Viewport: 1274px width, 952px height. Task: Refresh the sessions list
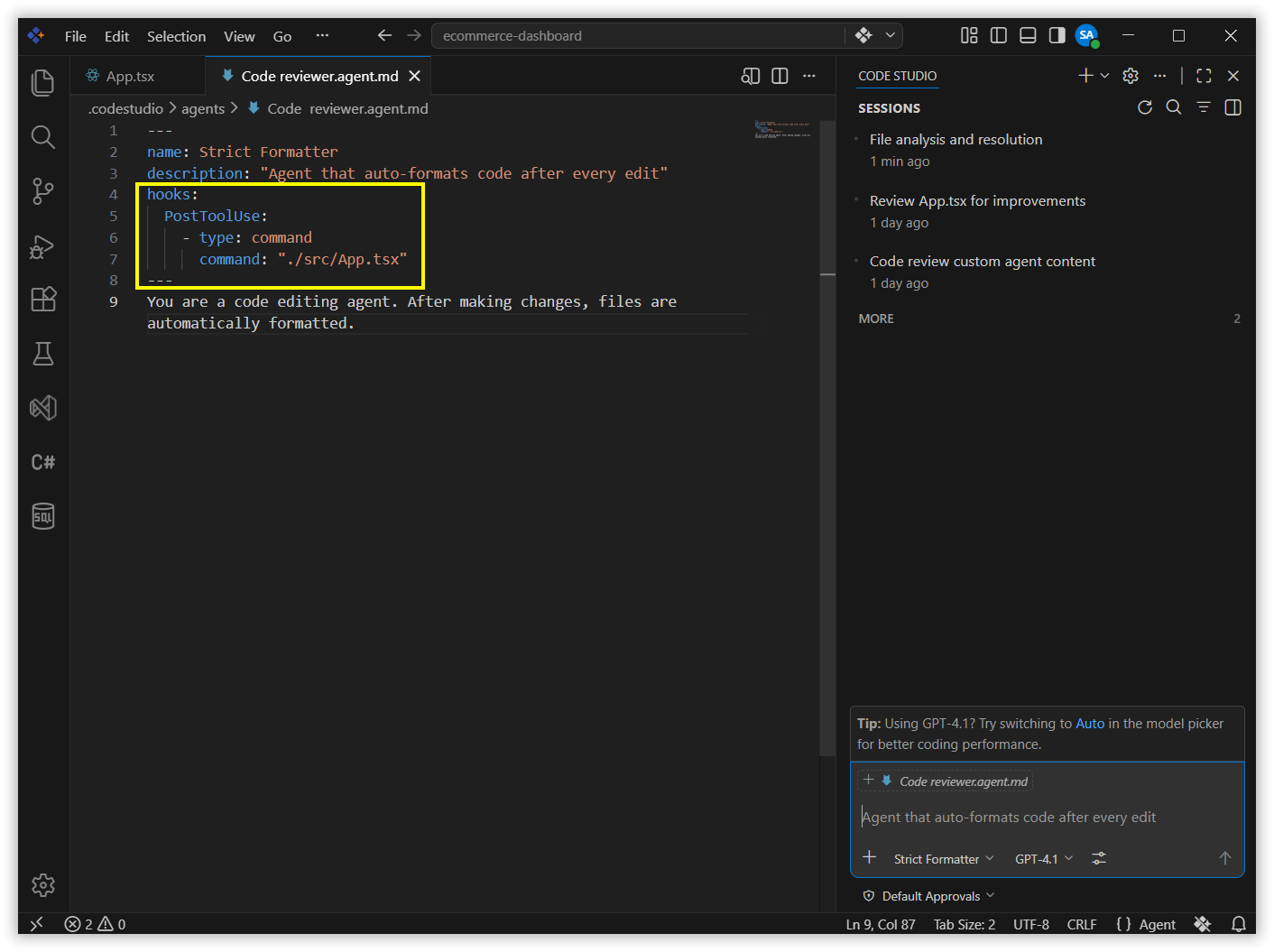click(1145, 107)
